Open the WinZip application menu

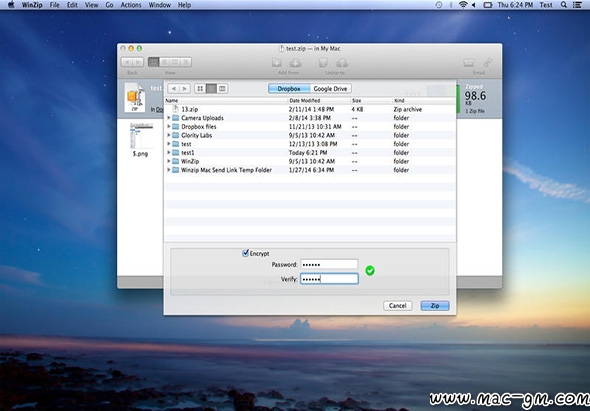pos(32,5)
